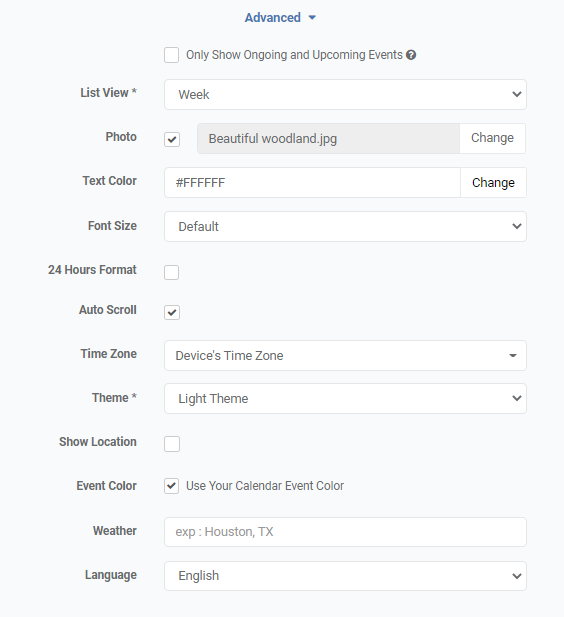Click Change button for Text Color
This screenshot has width=564, height=617.
click(493, 183)
